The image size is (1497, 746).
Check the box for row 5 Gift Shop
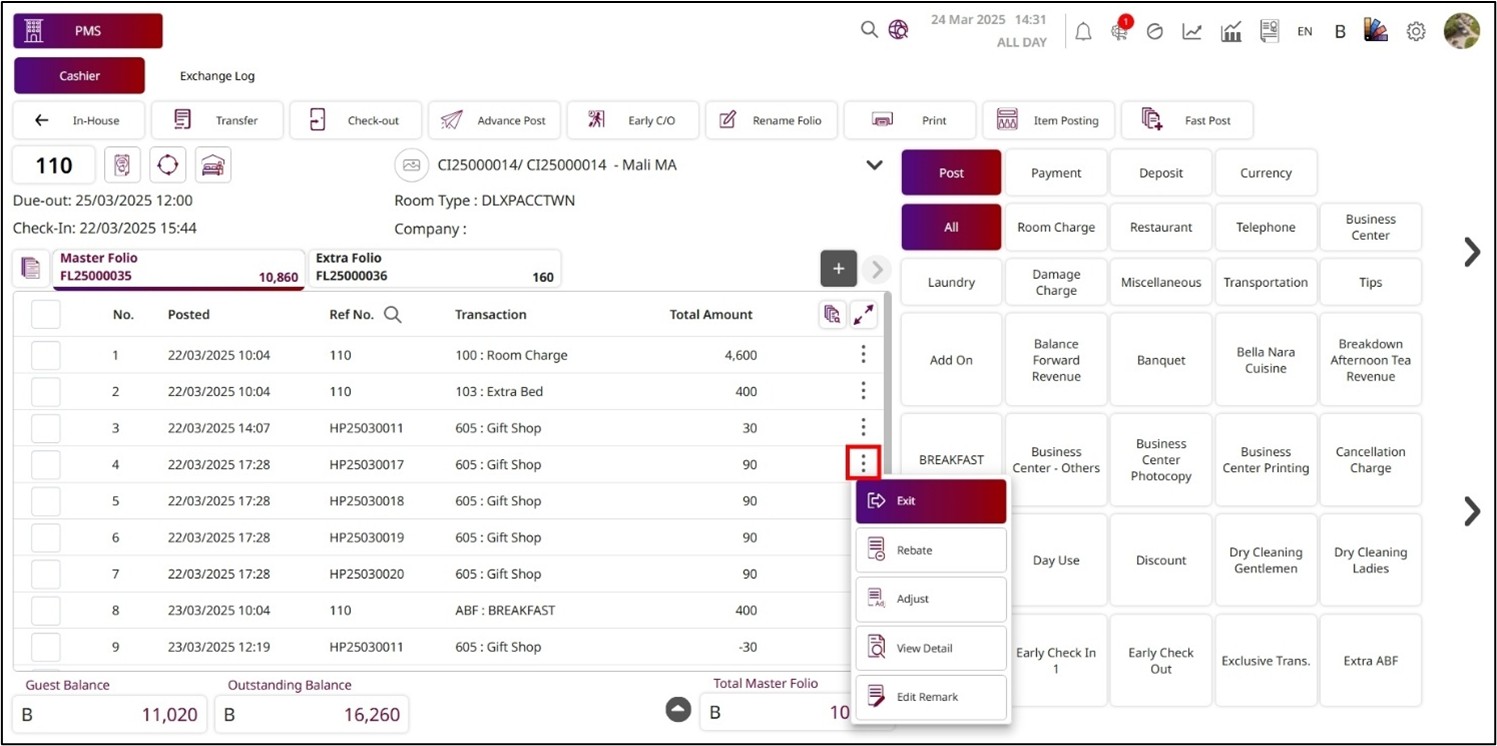pos(46,501)
